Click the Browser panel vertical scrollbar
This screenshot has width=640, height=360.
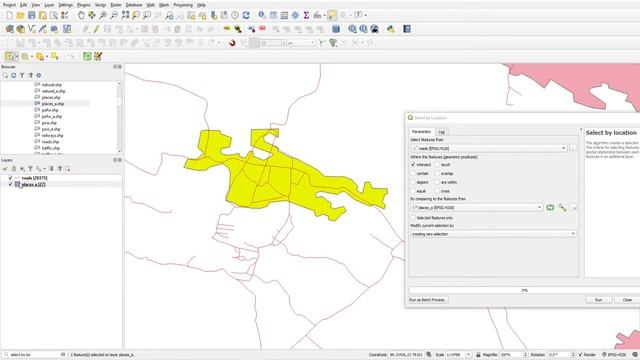(120, 117)
